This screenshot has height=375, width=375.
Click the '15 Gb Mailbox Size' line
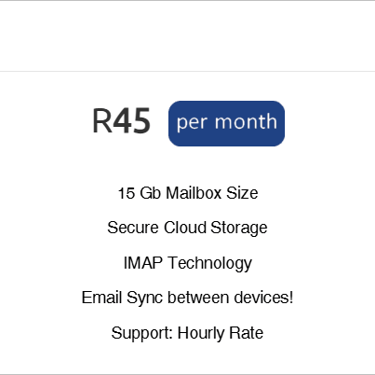(188, 193)
